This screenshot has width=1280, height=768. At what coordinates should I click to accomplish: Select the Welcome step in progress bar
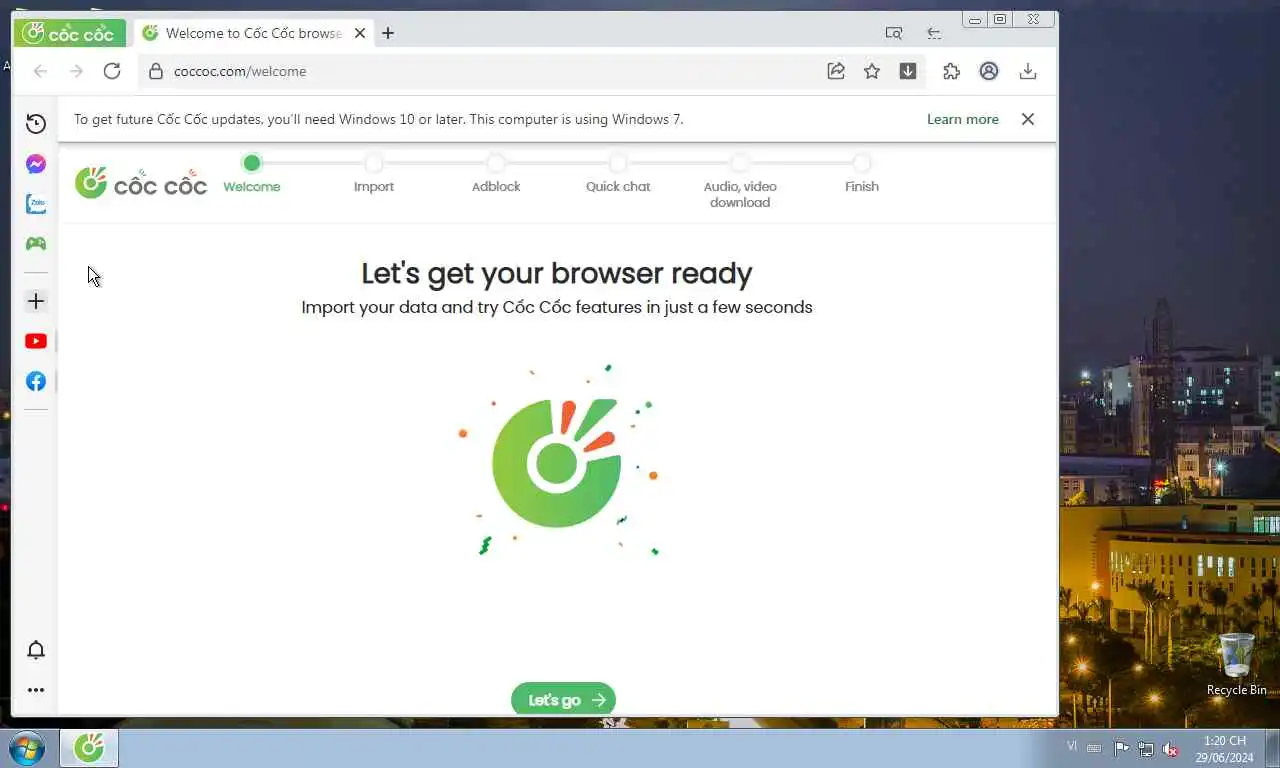pos(252,174)
